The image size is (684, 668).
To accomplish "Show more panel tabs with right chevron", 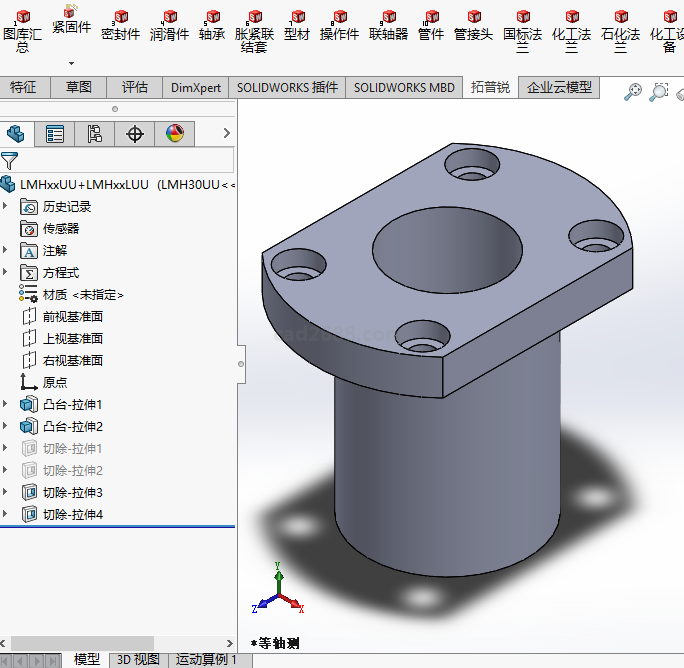I will [x=227, y=133].
